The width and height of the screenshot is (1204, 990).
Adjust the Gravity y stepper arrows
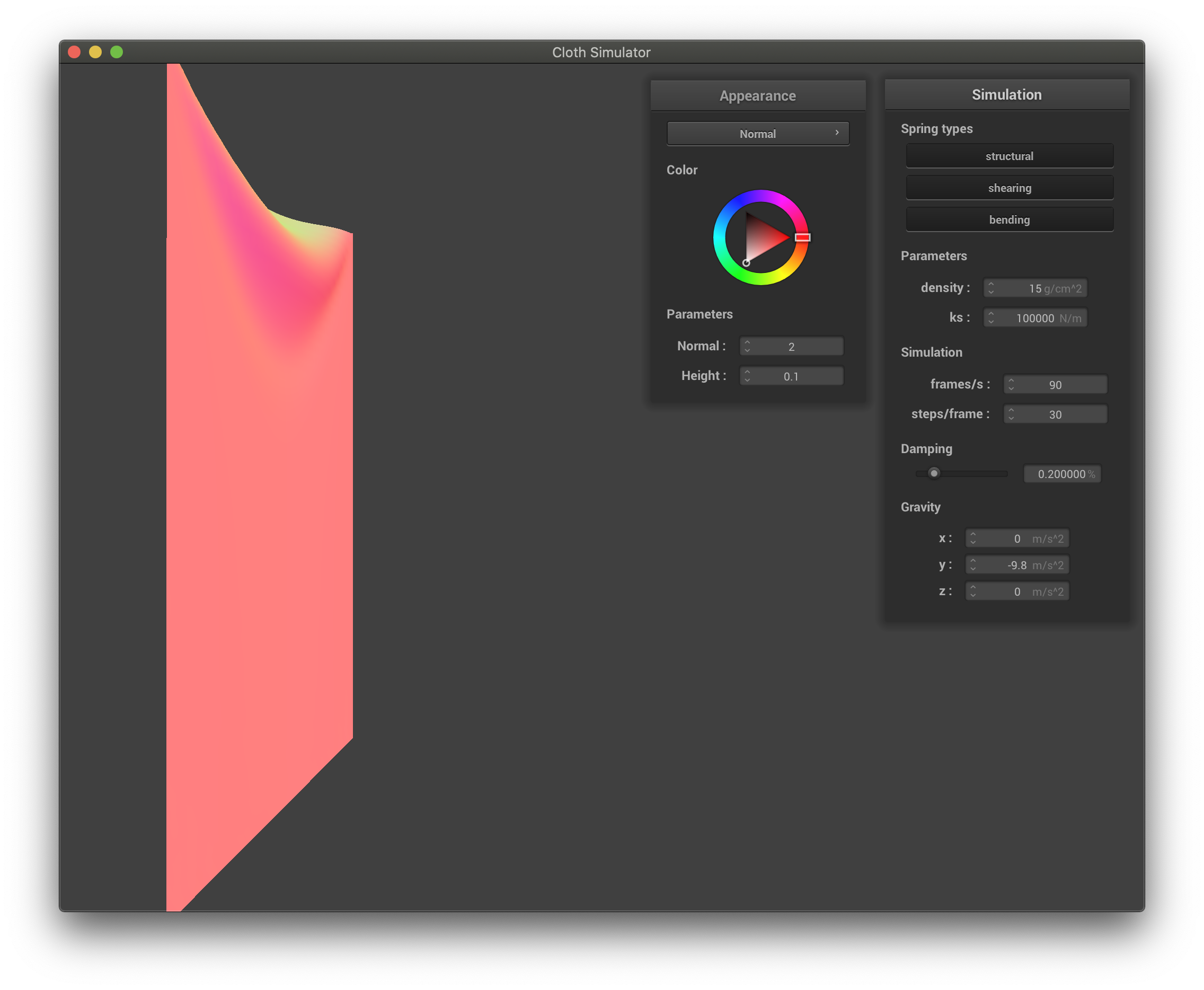click(972, 564)
